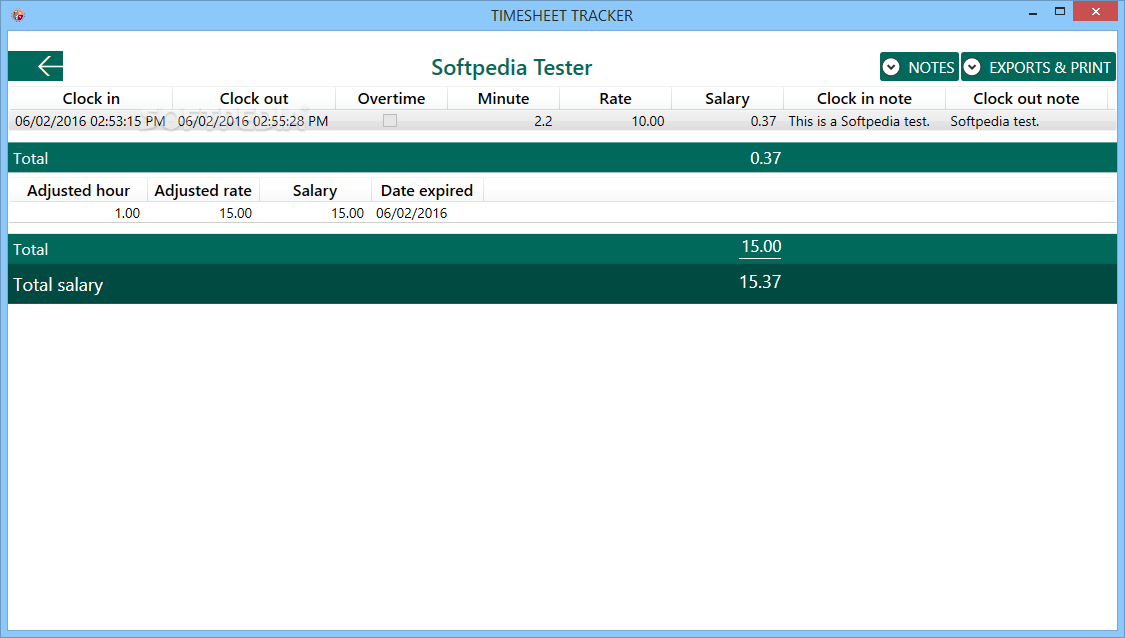Click the adjusted rate cell 15.00

click(235, 213)
